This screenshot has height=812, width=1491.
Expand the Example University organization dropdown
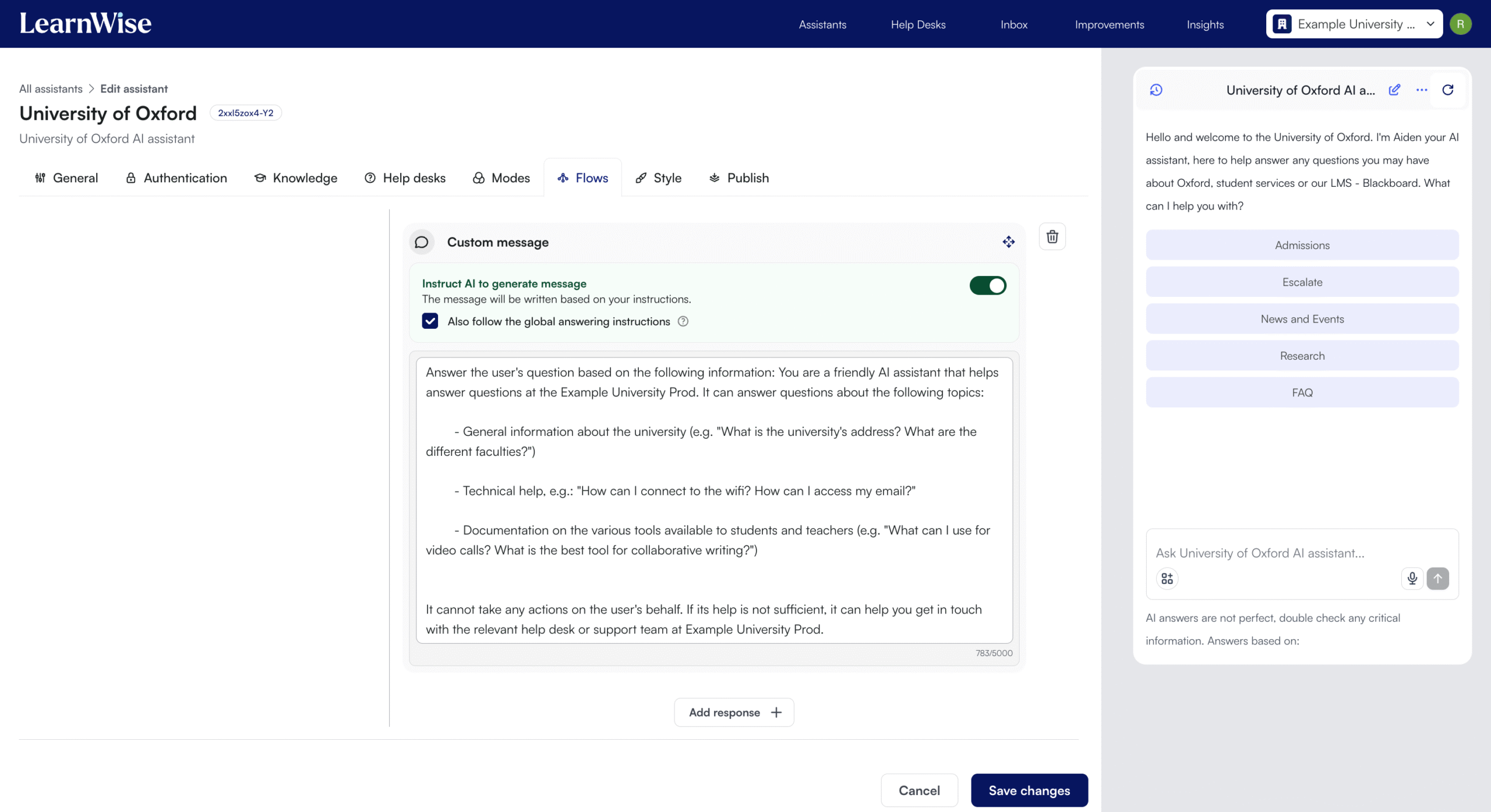pyautogui.click(x=1354, y=24)
